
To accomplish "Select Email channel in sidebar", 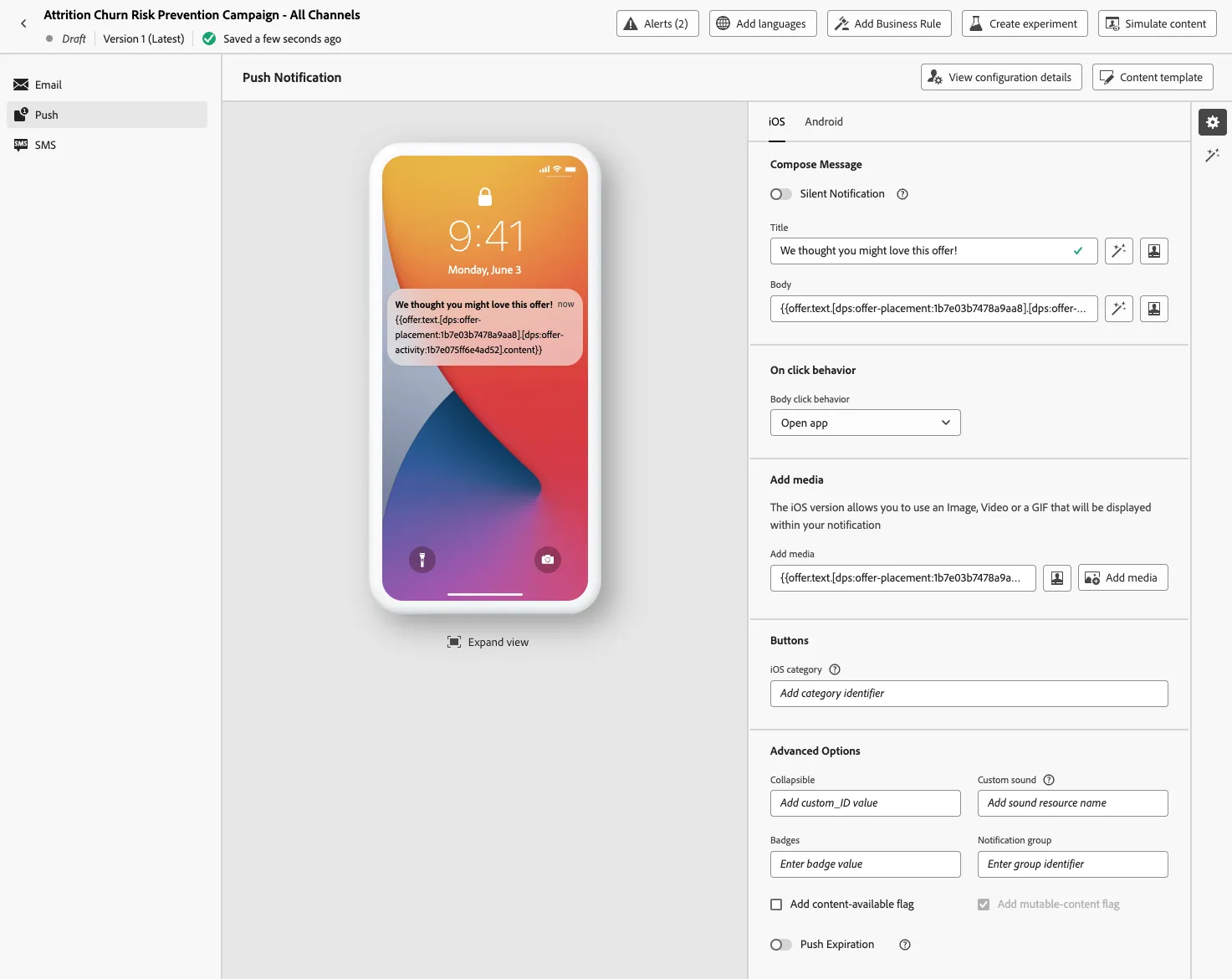I will 107,85.
